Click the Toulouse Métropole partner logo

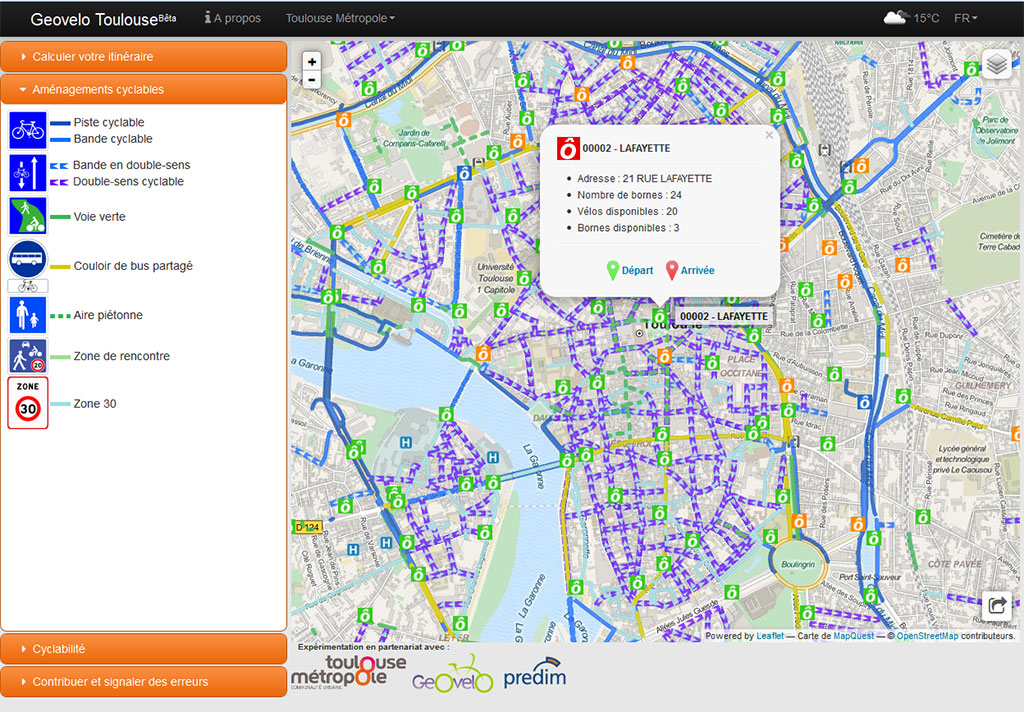348,673
